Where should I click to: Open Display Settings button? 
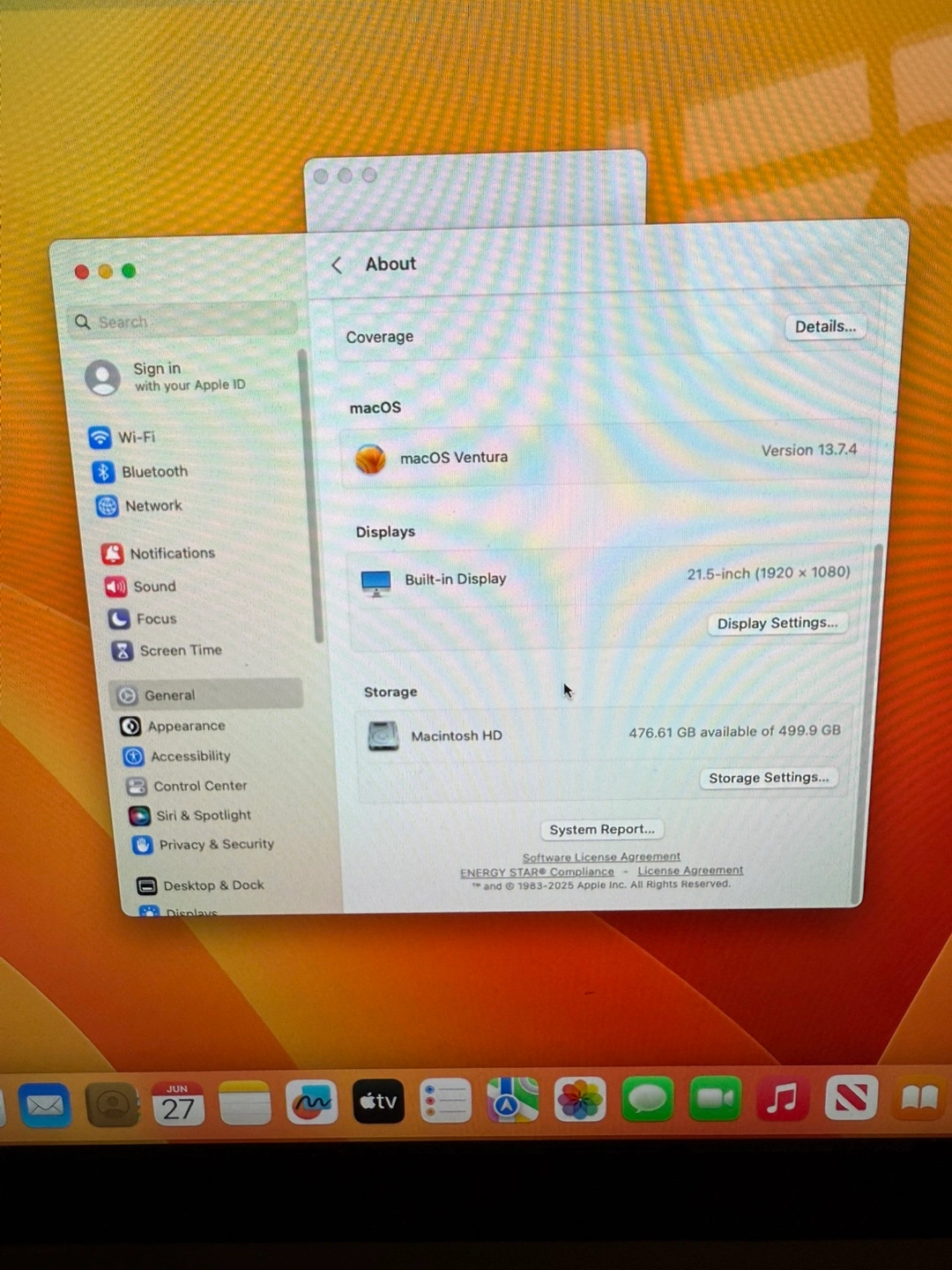[777, 624]
